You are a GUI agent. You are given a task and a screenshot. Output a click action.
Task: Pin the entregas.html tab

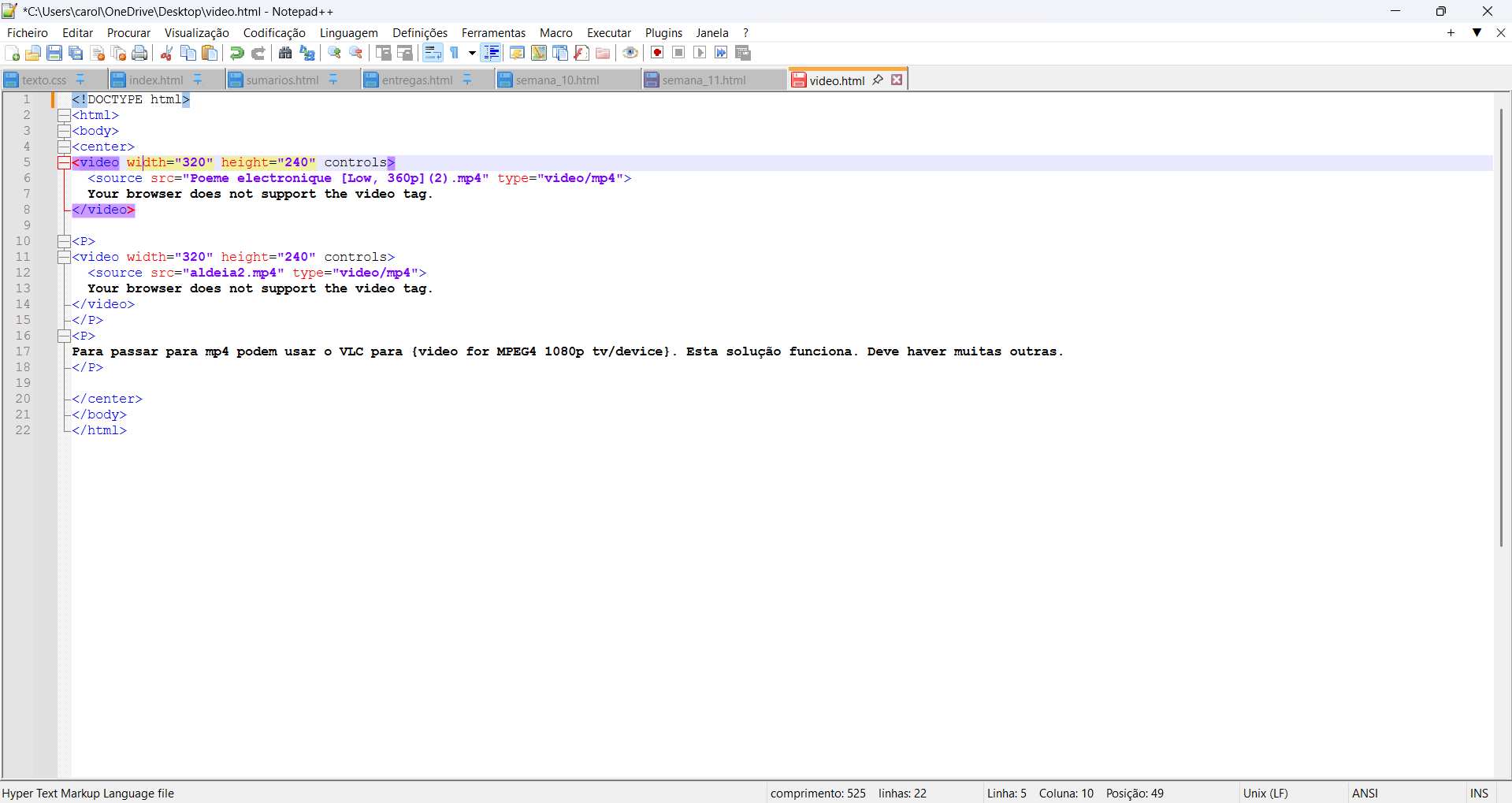point(467,80)
